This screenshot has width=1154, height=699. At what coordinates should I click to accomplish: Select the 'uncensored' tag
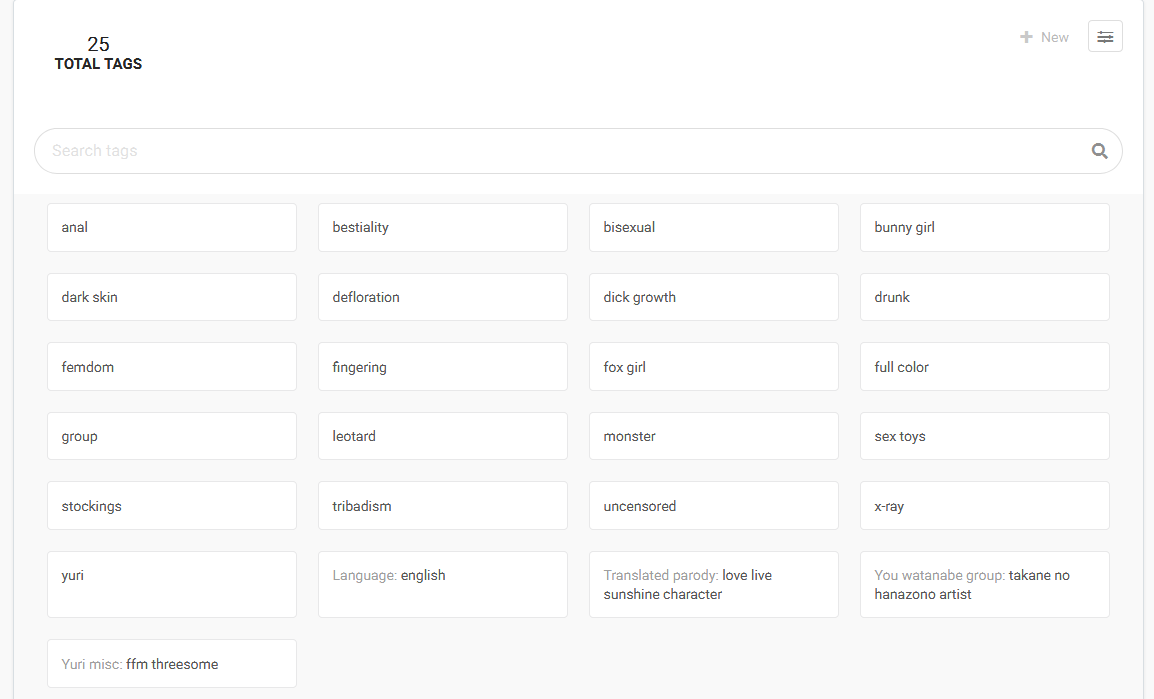[x=713, y=505]
